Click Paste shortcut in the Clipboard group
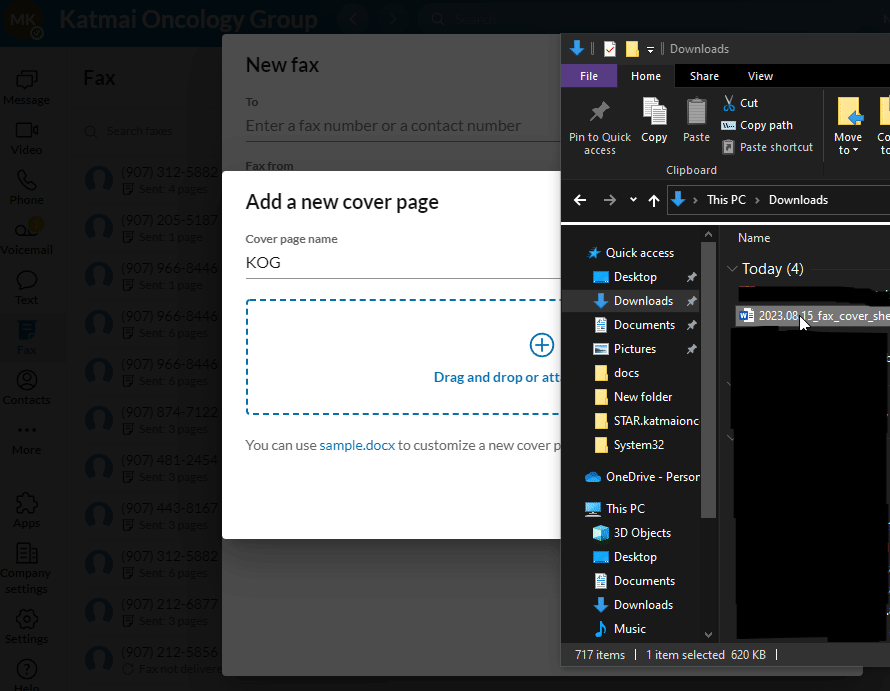The height and width of the screenshot is (691, 890). [x=767, y=147]
